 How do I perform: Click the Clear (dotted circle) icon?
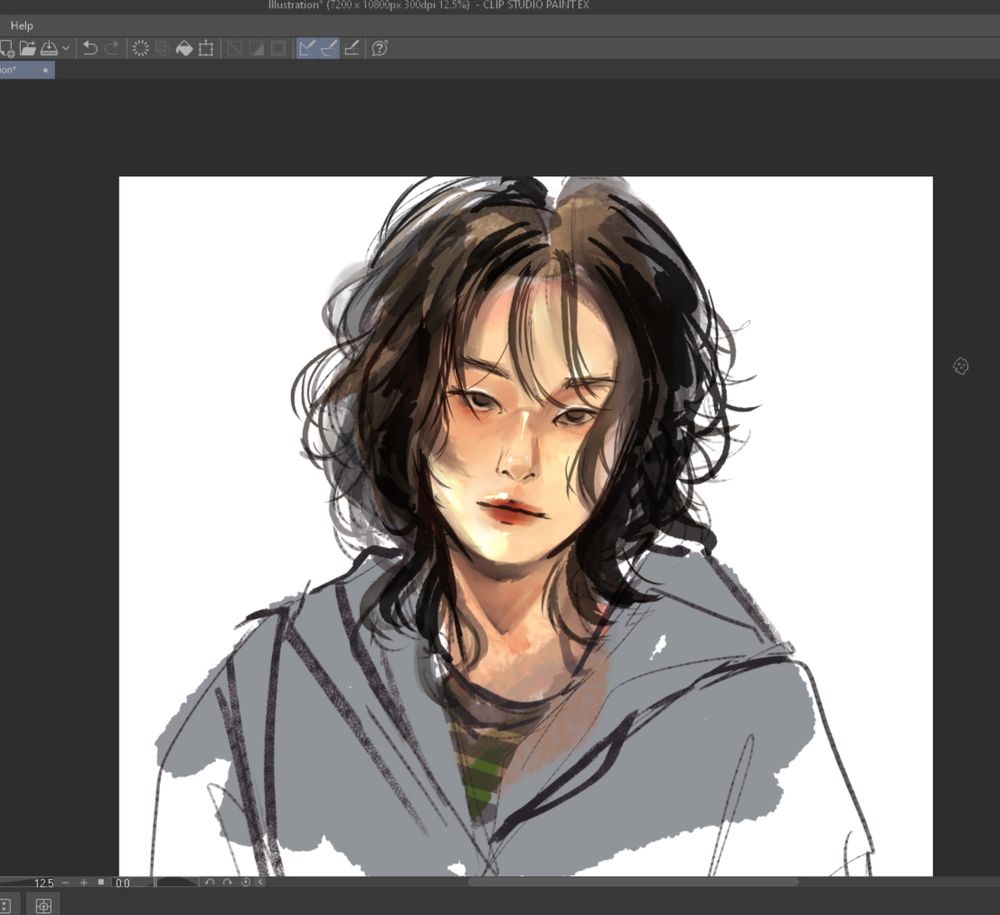click(x=140, y=48)
